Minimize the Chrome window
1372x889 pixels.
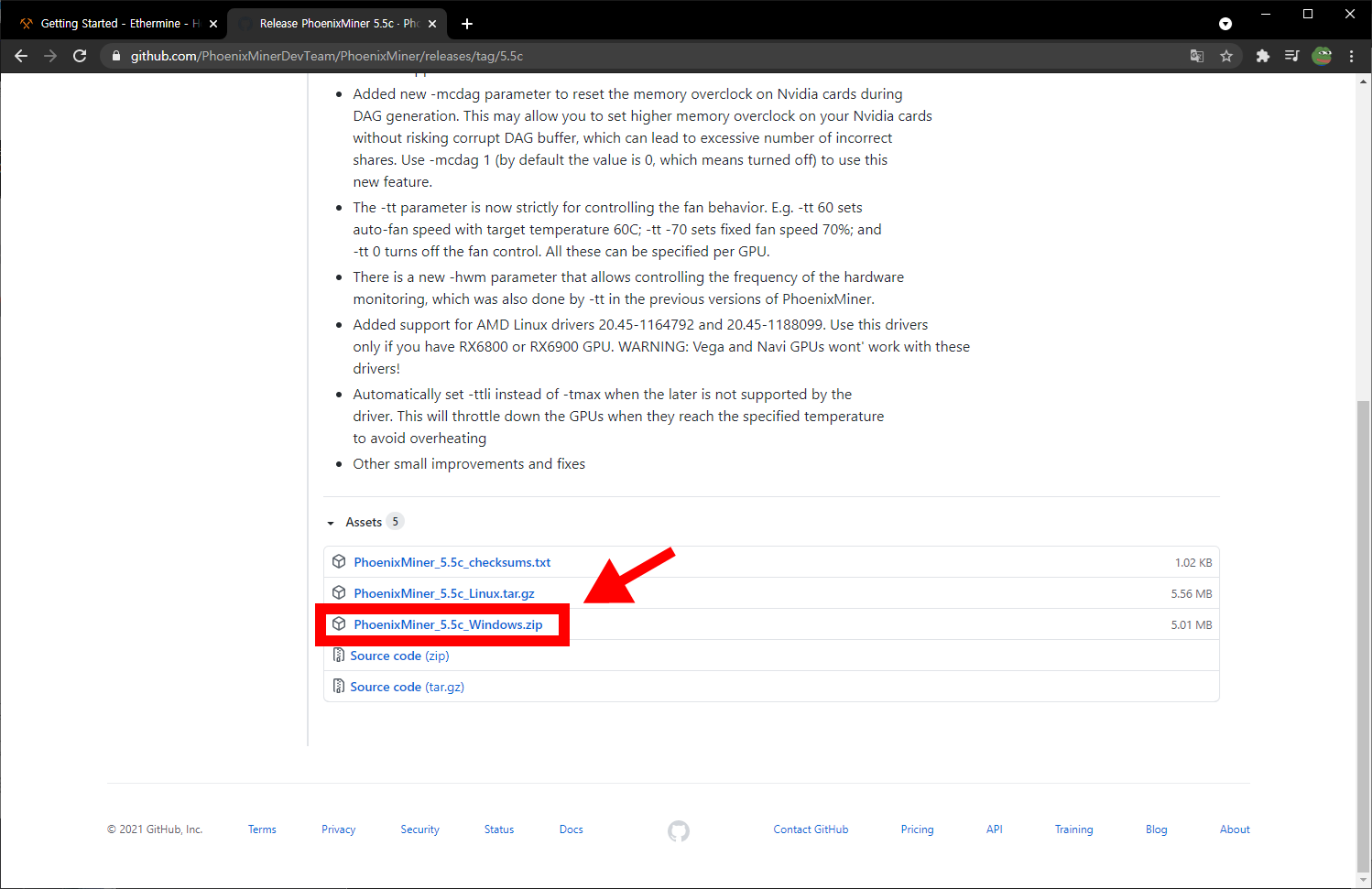pyautogui.click(x=1266, y=14)
